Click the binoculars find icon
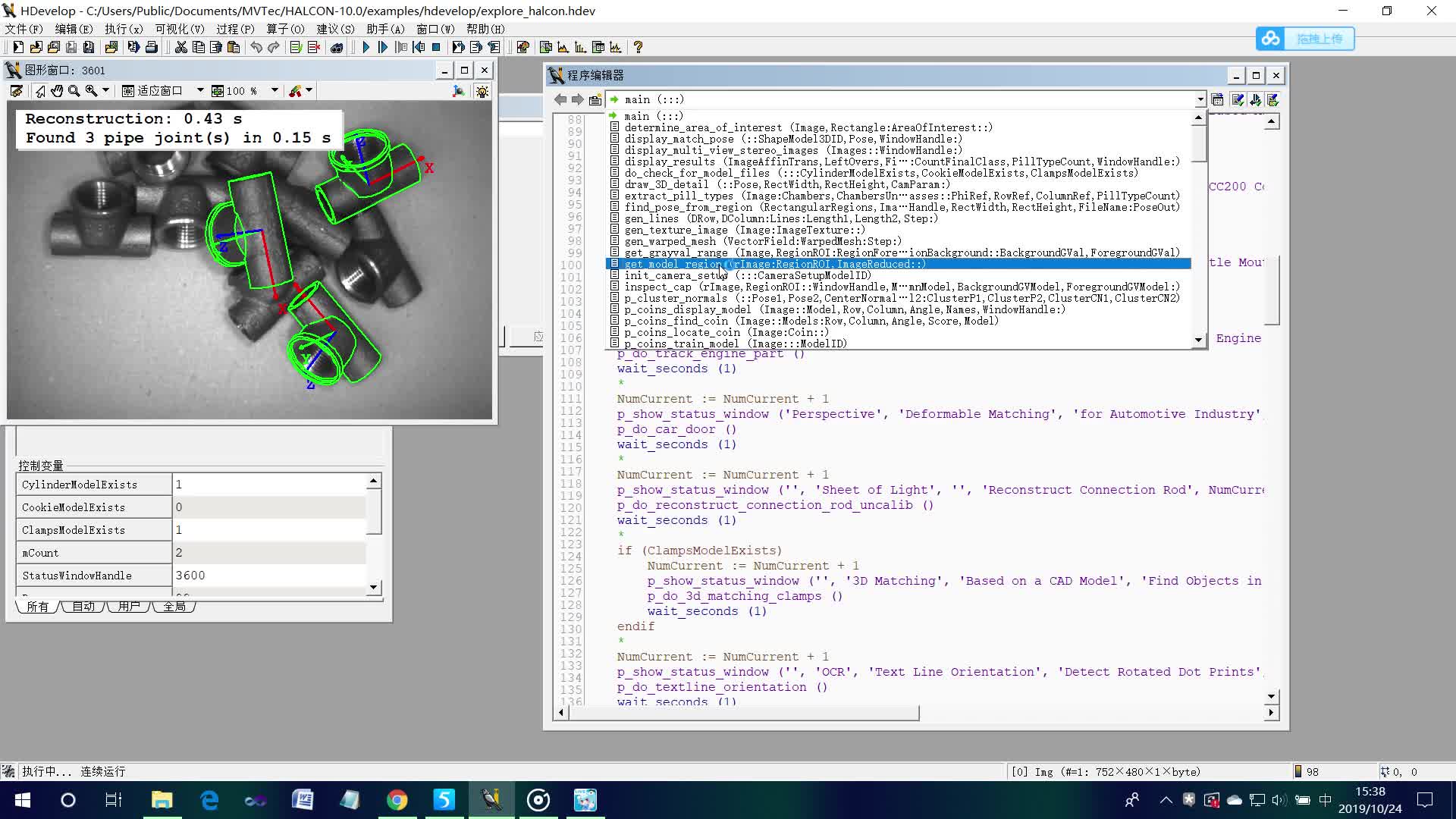Viewport: 1456px width, 819px height. pyautogui.click(x=337, y=47)
